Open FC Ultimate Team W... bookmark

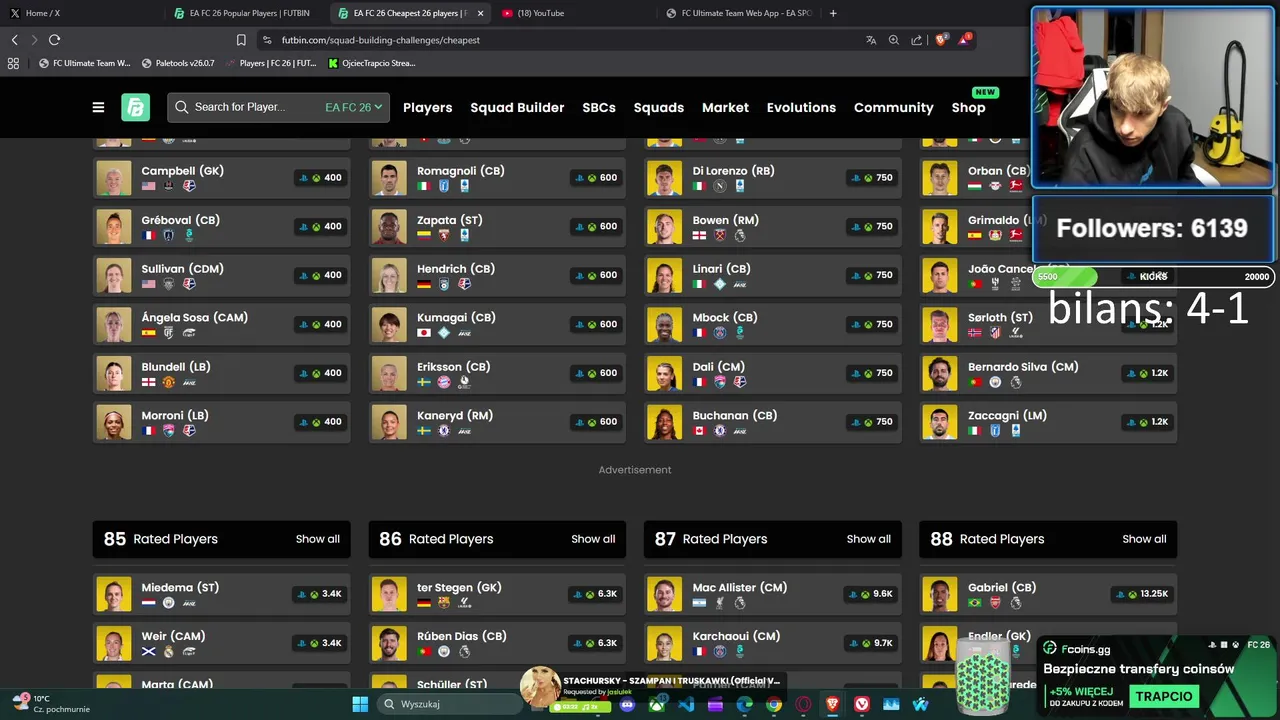(84, 63)
